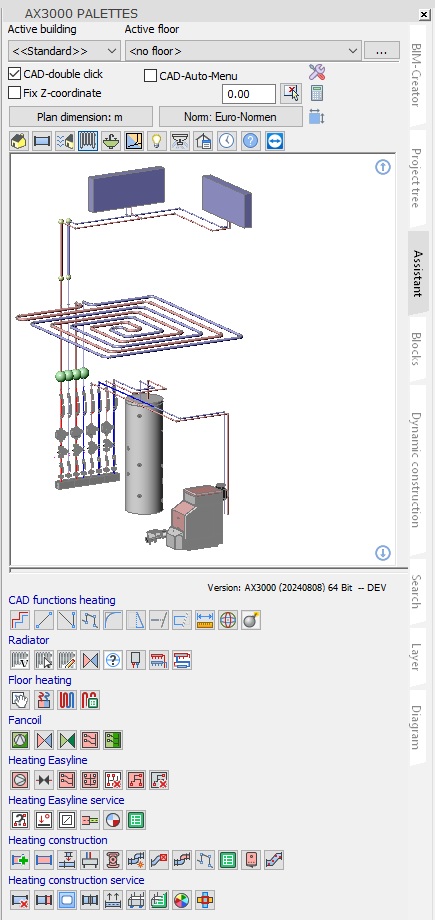435x920 pixels.
Task: Click the down arrow in the preview
Action: coord(383,552)
